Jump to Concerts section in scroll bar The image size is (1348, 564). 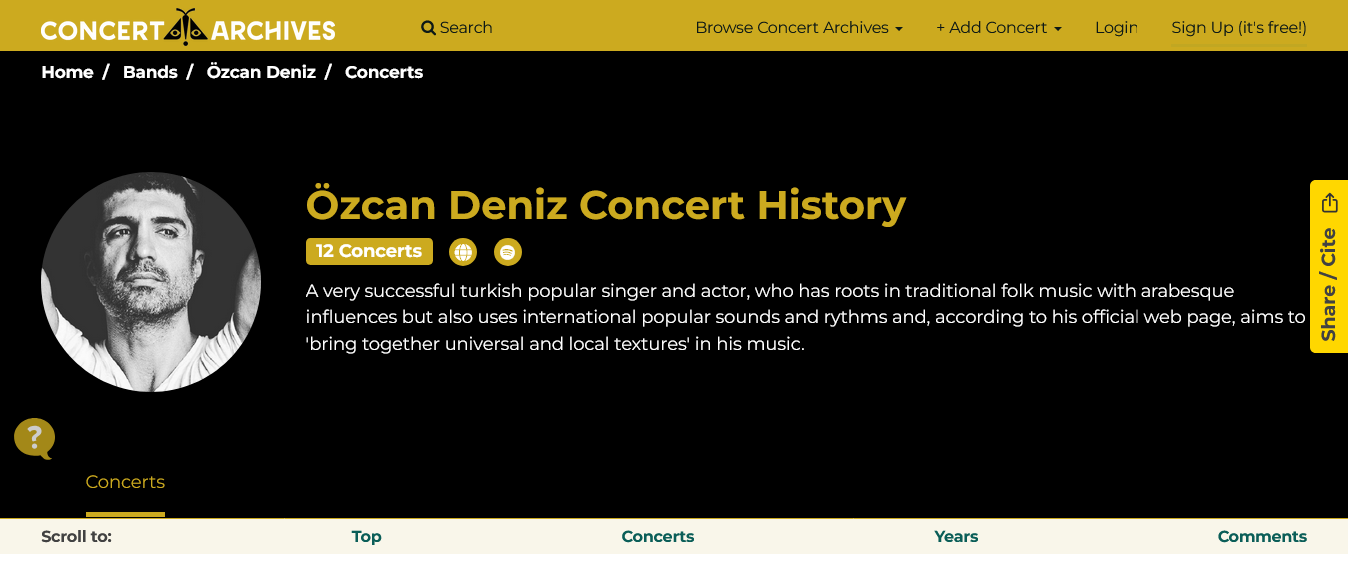tap(657, 536)
